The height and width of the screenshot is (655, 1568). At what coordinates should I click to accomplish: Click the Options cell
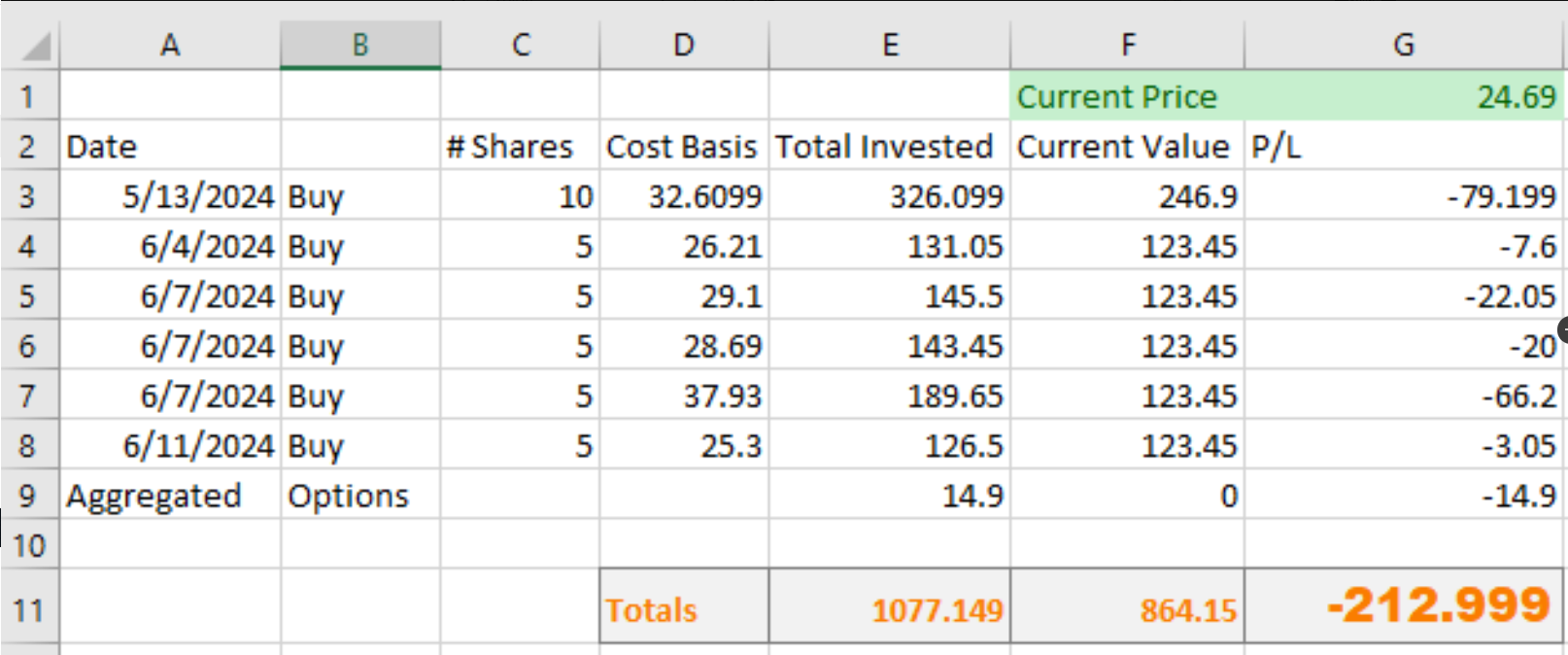pyautogui.click(x=360, y=496)
